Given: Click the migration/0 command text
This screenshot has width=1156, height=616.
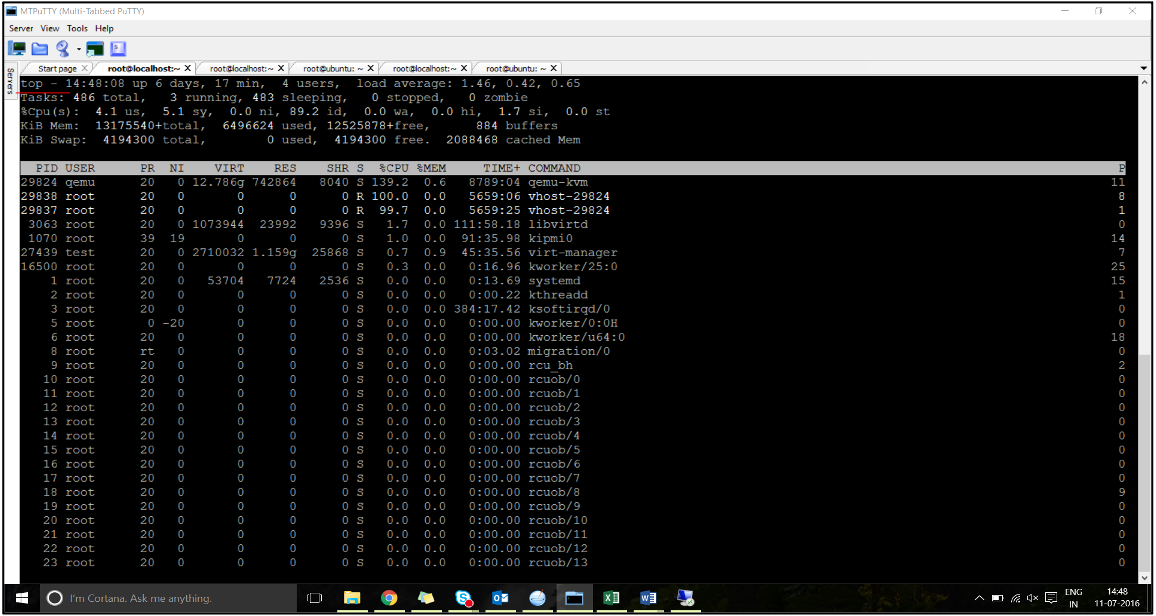Looking at the screenshot, I should (568, 351).
